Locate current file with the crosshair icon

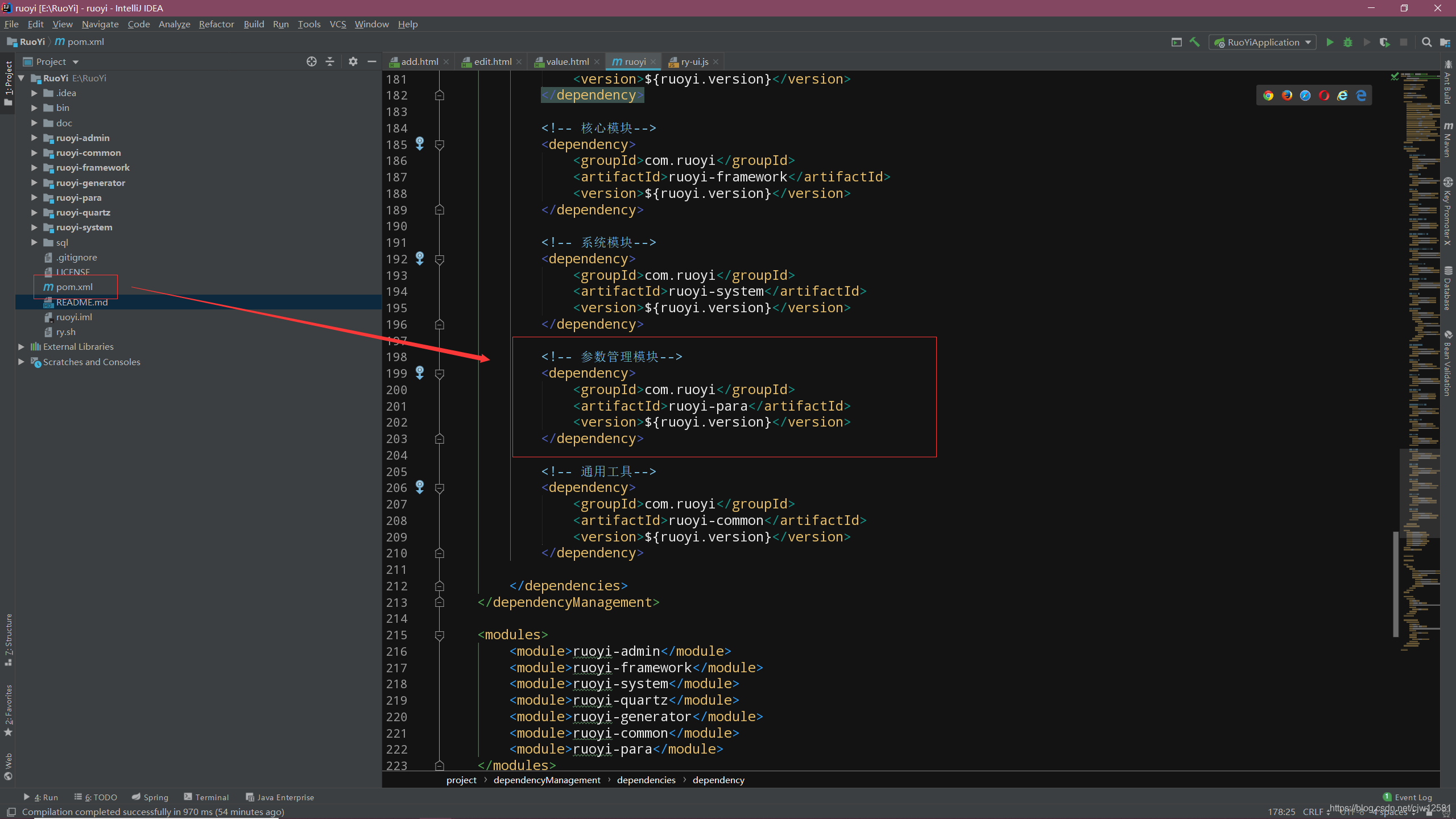tap(311, 61)
